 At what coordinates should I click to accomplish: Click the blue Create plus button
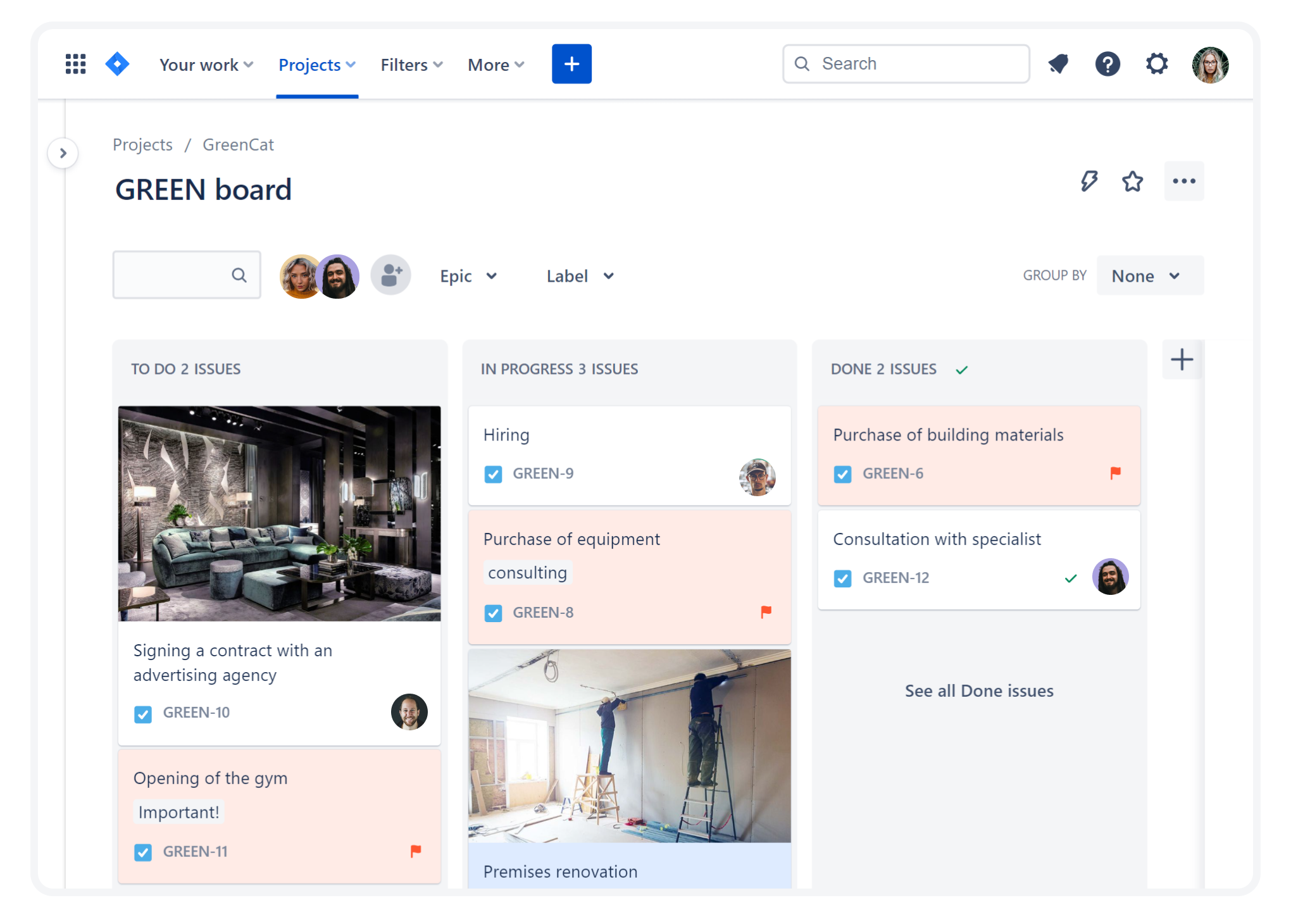(x=571, y=64)
